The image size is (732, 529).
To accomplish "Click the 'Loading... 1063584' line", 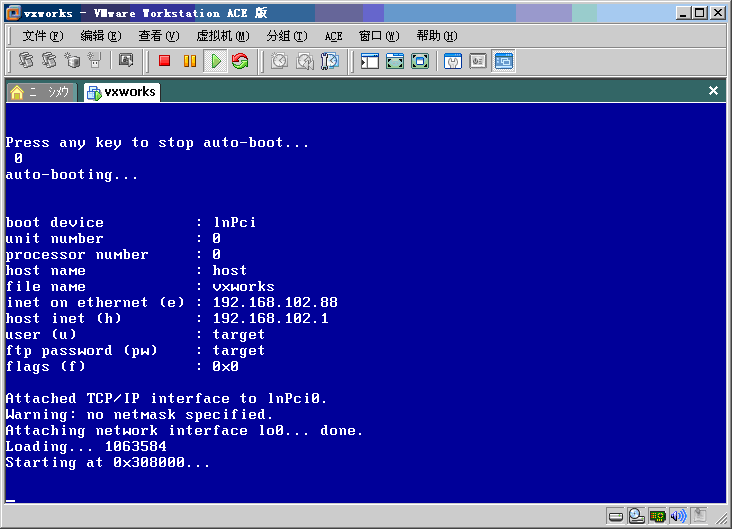I will 86,447.
